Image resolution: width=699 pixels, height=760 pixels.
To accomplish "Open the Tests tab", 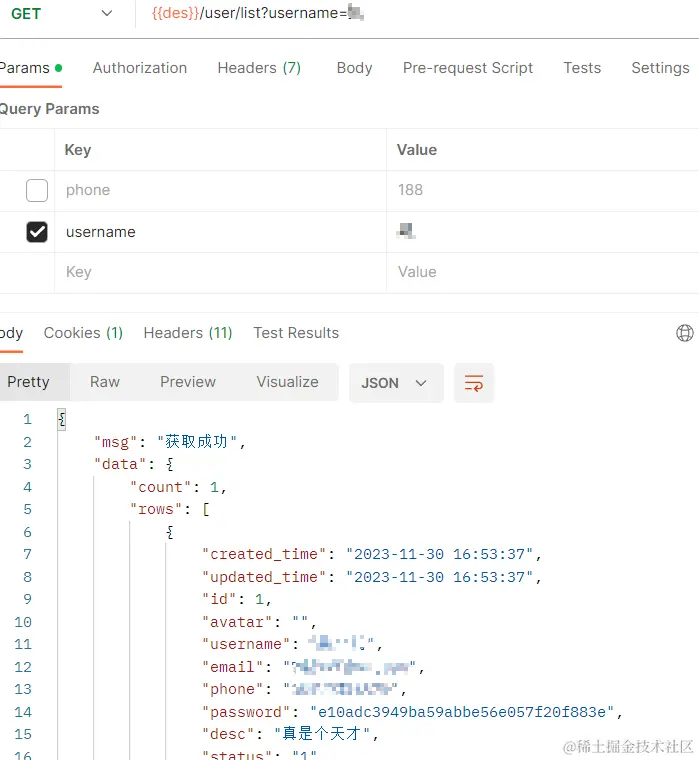I will (582, 68).
